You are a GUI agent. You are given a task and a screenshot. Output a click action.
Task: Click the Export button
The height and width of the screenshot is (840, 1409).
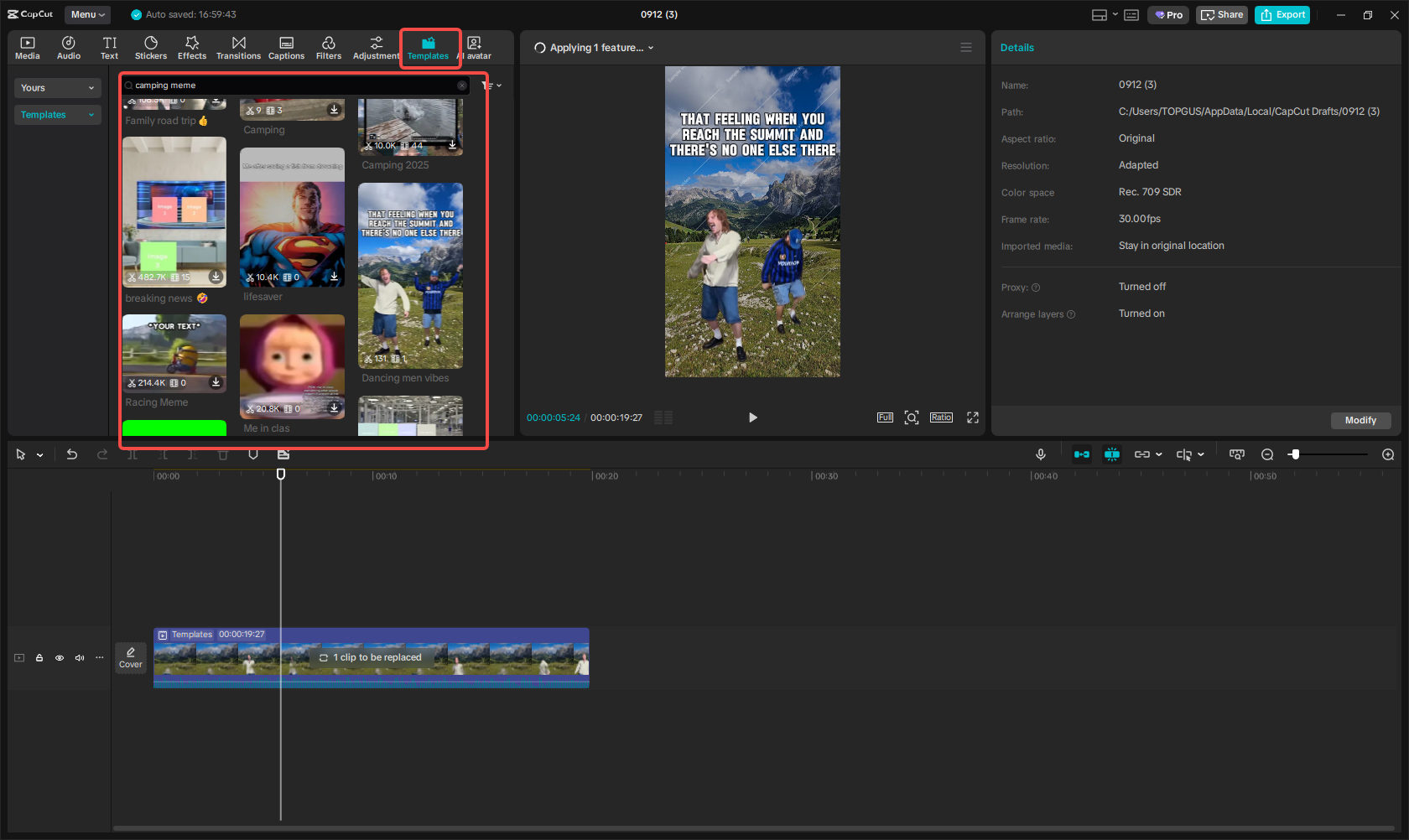click(1282, 15)
